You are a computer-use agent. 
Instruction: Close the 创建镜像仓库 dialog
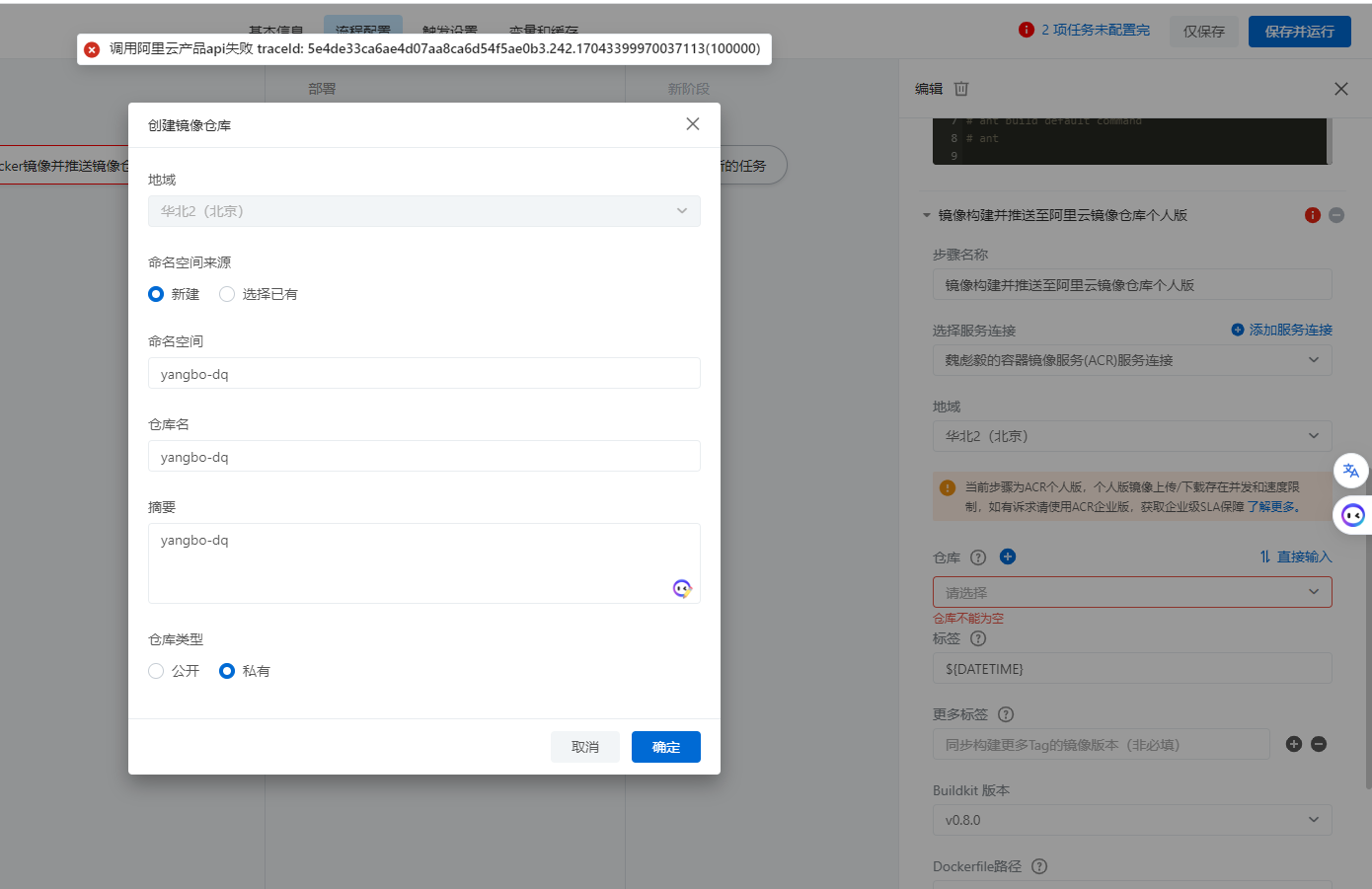click(693, 124)
